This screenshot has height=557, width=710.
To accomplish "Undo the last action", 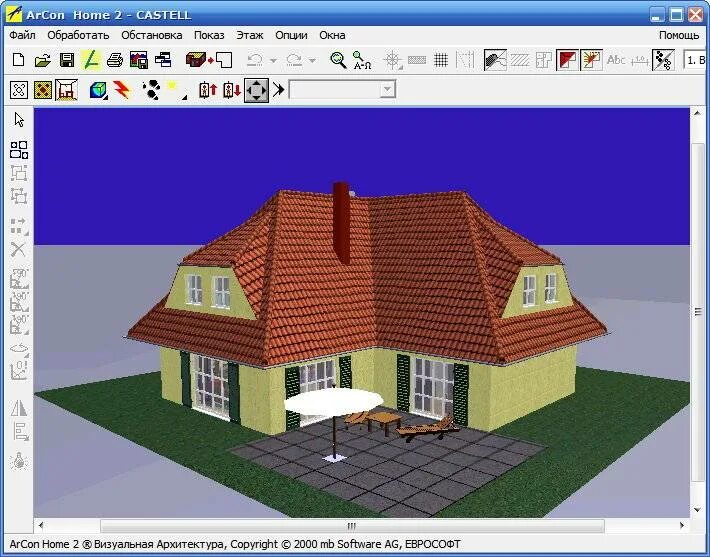I will point(256,60).
